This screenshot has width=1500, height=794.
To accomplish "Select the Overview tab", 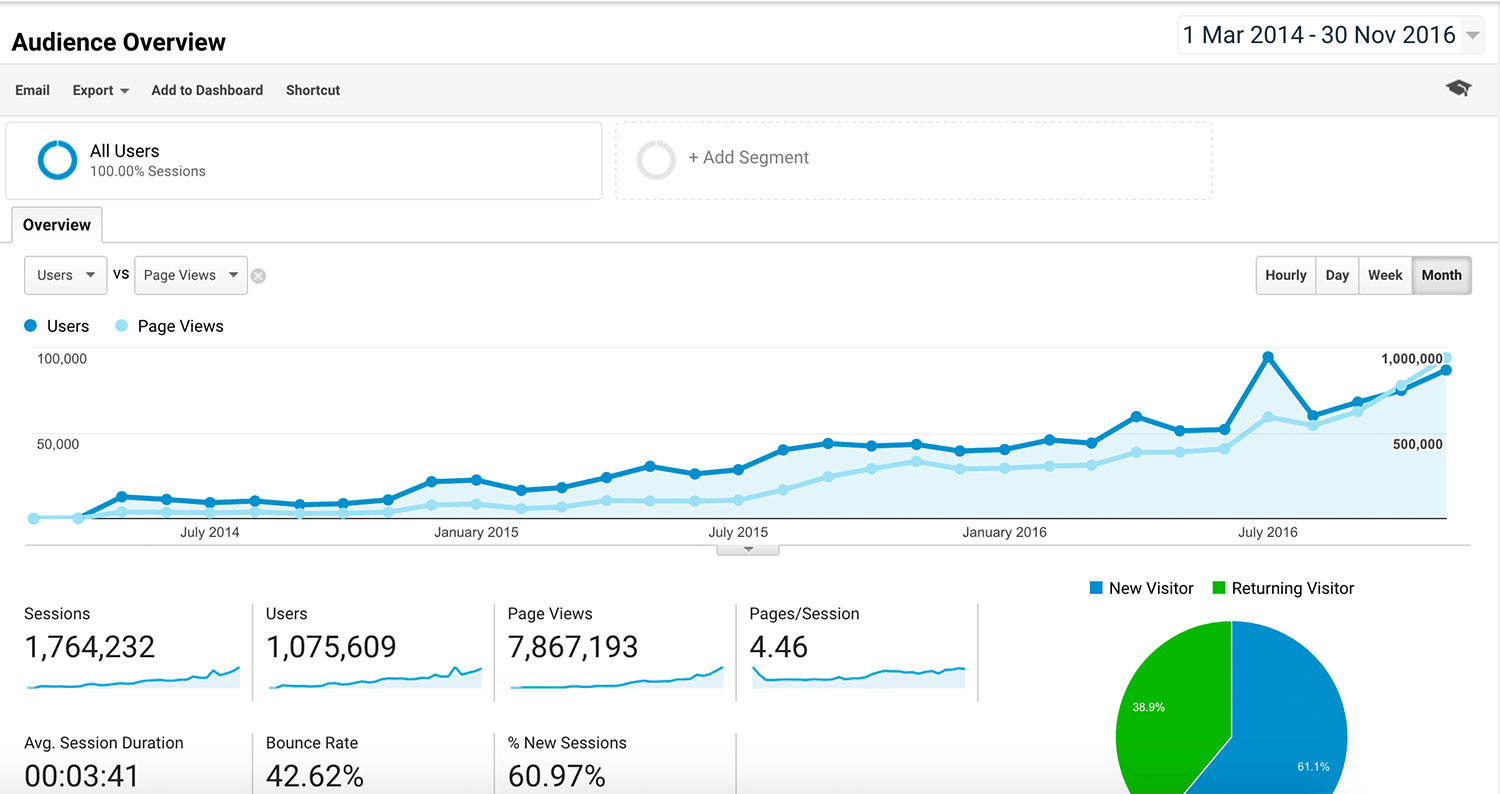I will [x=57, y=225].
